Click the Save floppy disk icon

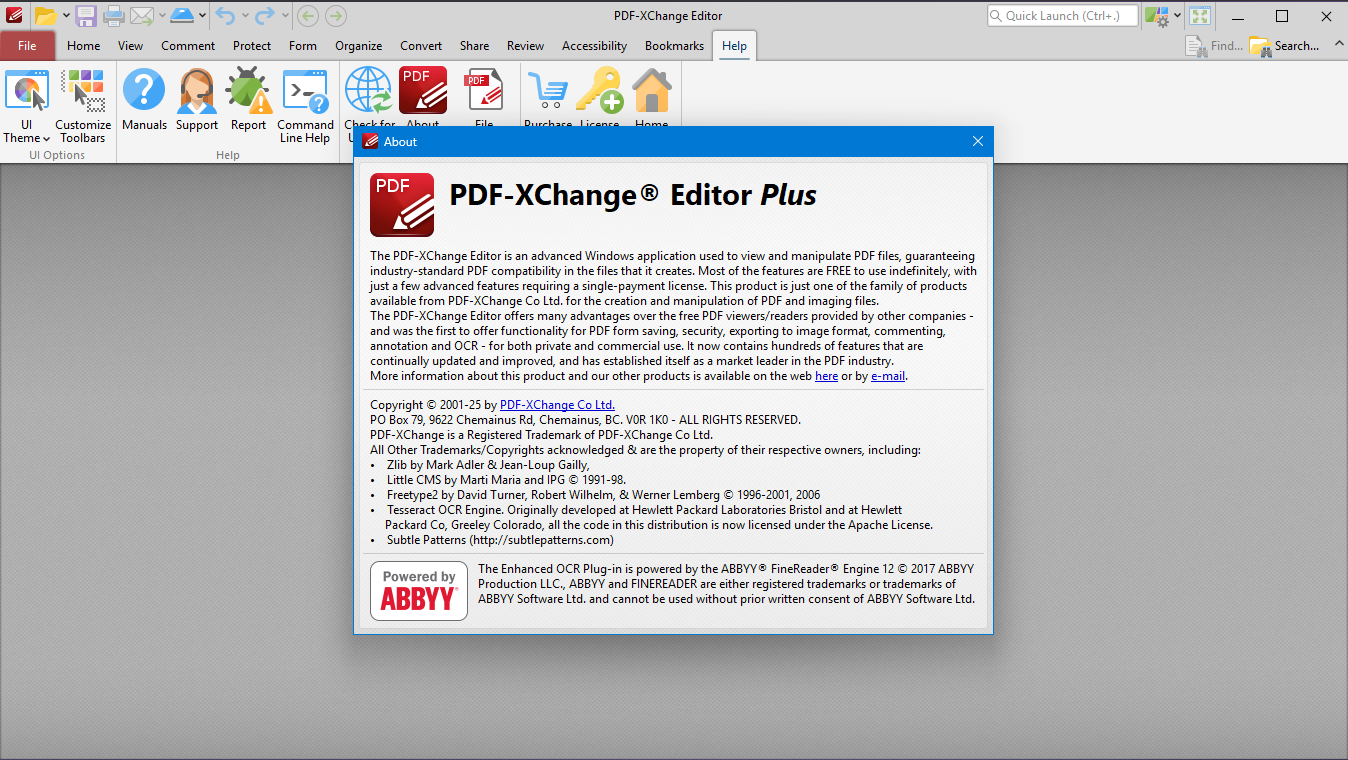[86, 15]
